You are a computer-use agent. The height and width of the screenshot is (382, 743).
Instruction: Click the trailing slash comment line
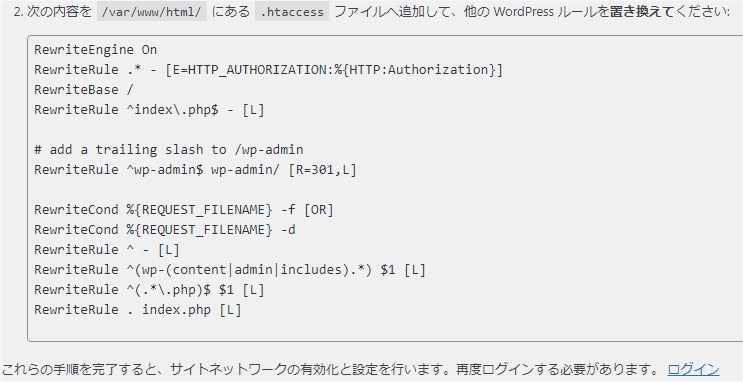coord(169,150)
